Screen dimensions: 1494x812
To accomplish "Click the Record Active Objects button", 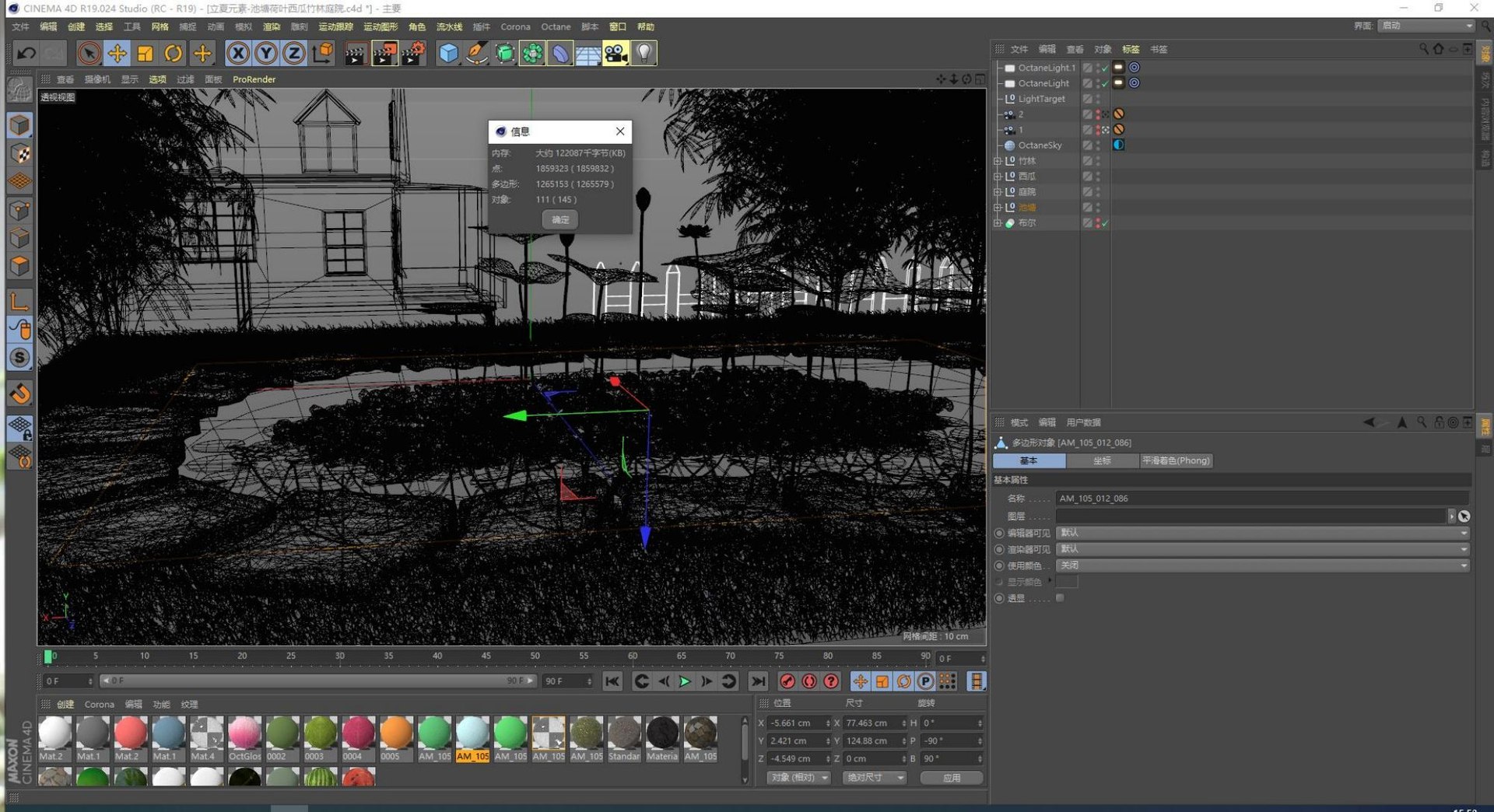I will [x=787, y=681].
